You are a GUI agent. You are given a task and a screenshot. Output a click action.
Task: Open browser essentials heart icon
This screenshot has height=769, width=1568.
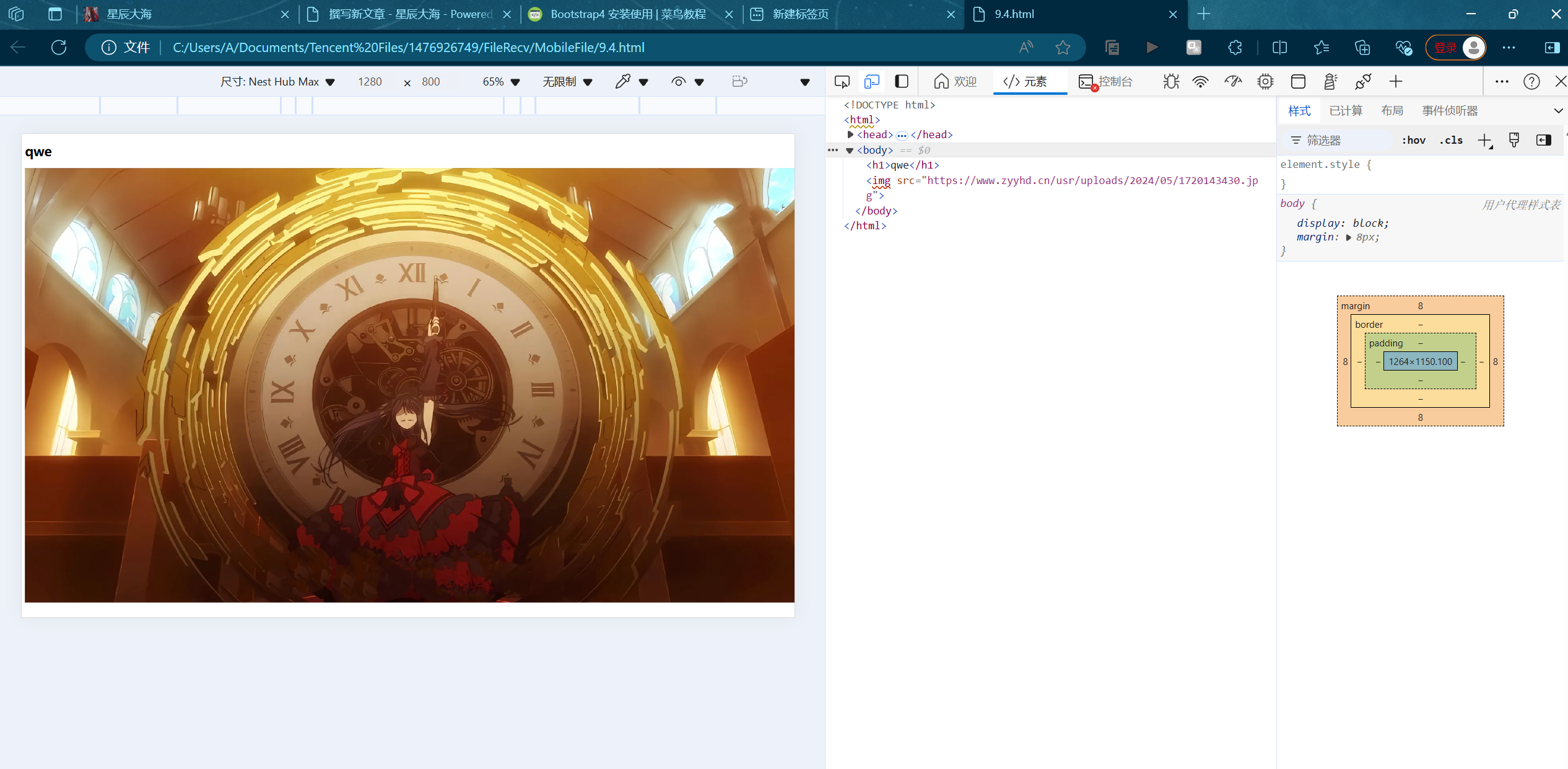(1403, 47)
